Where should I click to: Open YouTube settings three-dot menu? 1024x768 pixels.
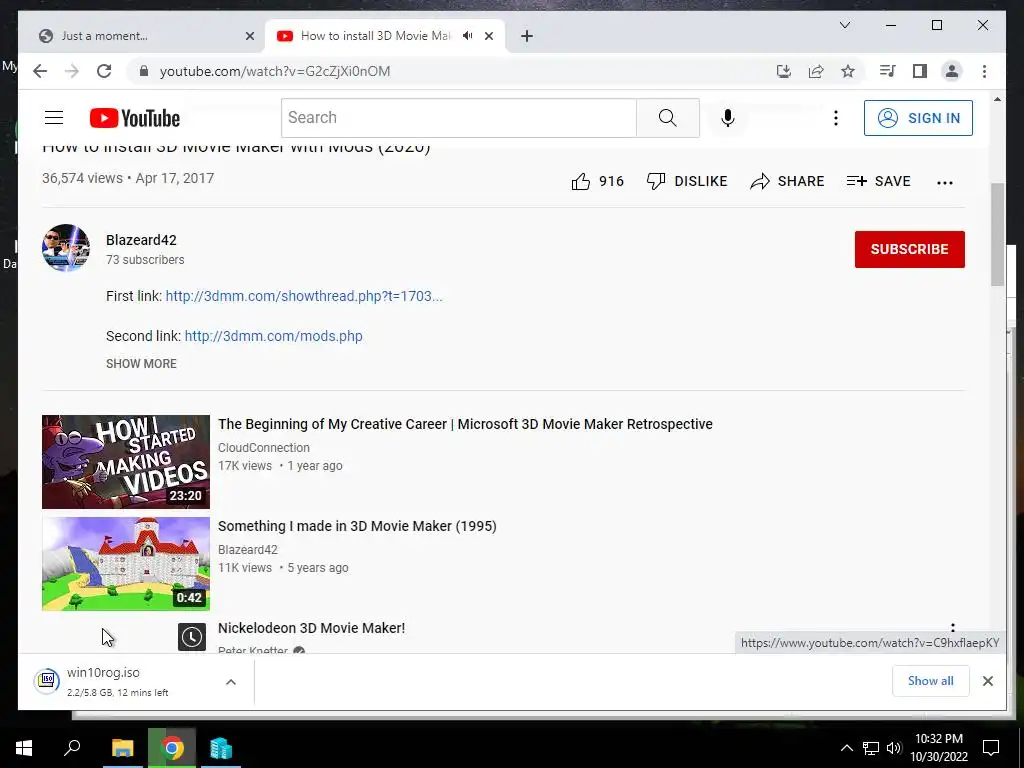(x=835, y=118)
